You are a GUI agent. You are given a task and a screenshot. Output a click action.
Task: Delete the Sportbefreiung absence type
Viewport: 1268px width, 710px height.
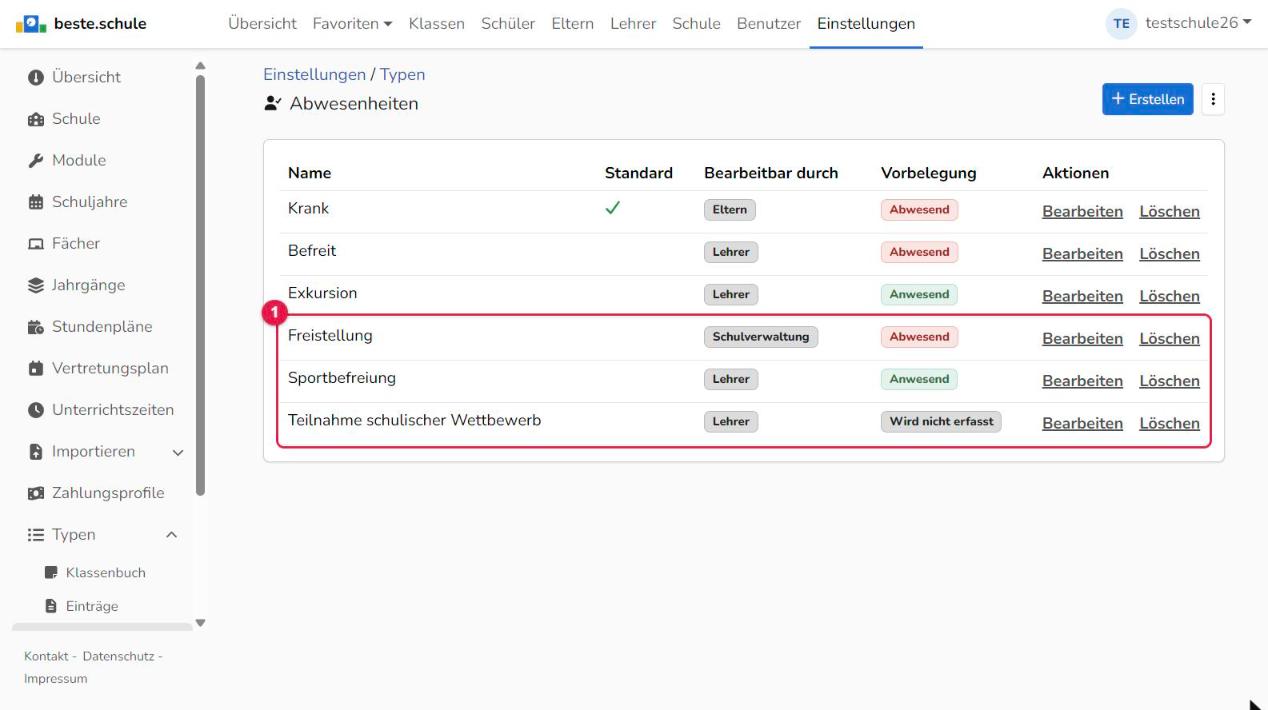coord(1169,381)
